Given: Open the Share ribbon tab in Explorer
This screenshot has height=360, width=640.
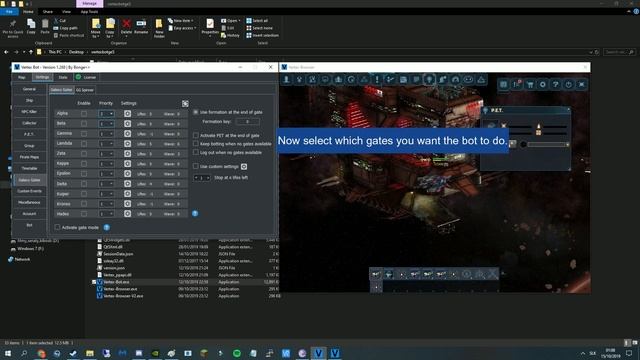Looking at the screenshot, I should 48,12.
